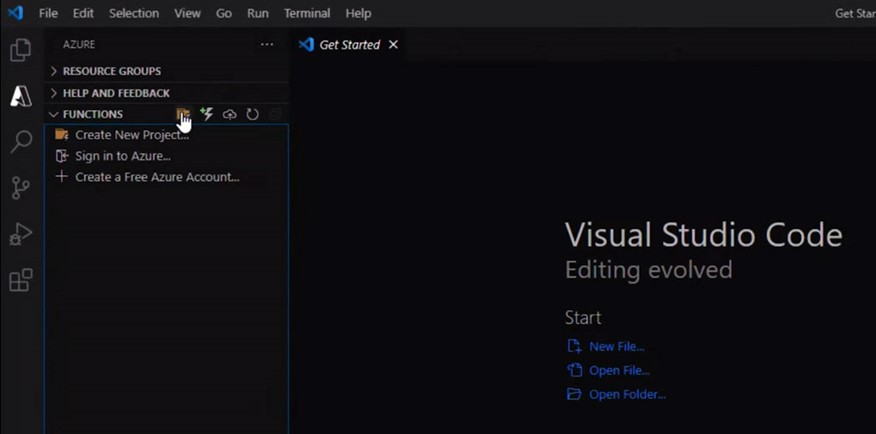
Task: Open the Terminal menu
Action: pos(307,13)
